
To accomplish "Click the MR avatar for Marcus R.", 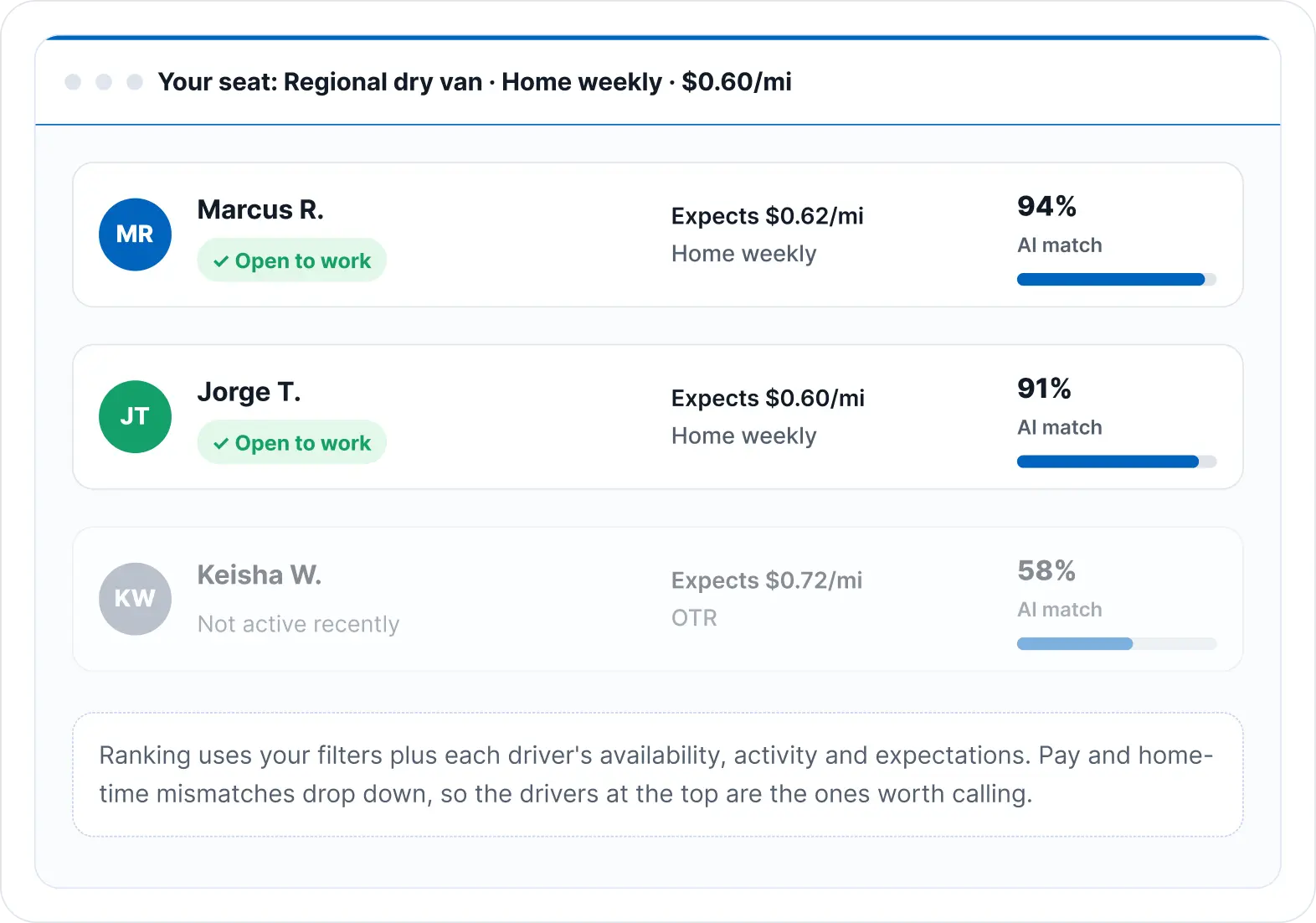I will [135, 235].
